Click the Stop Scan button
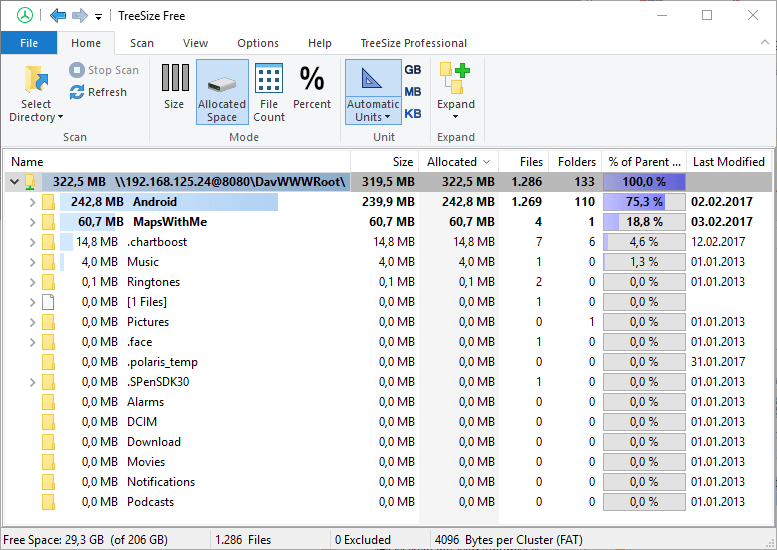 pos(104,70)
